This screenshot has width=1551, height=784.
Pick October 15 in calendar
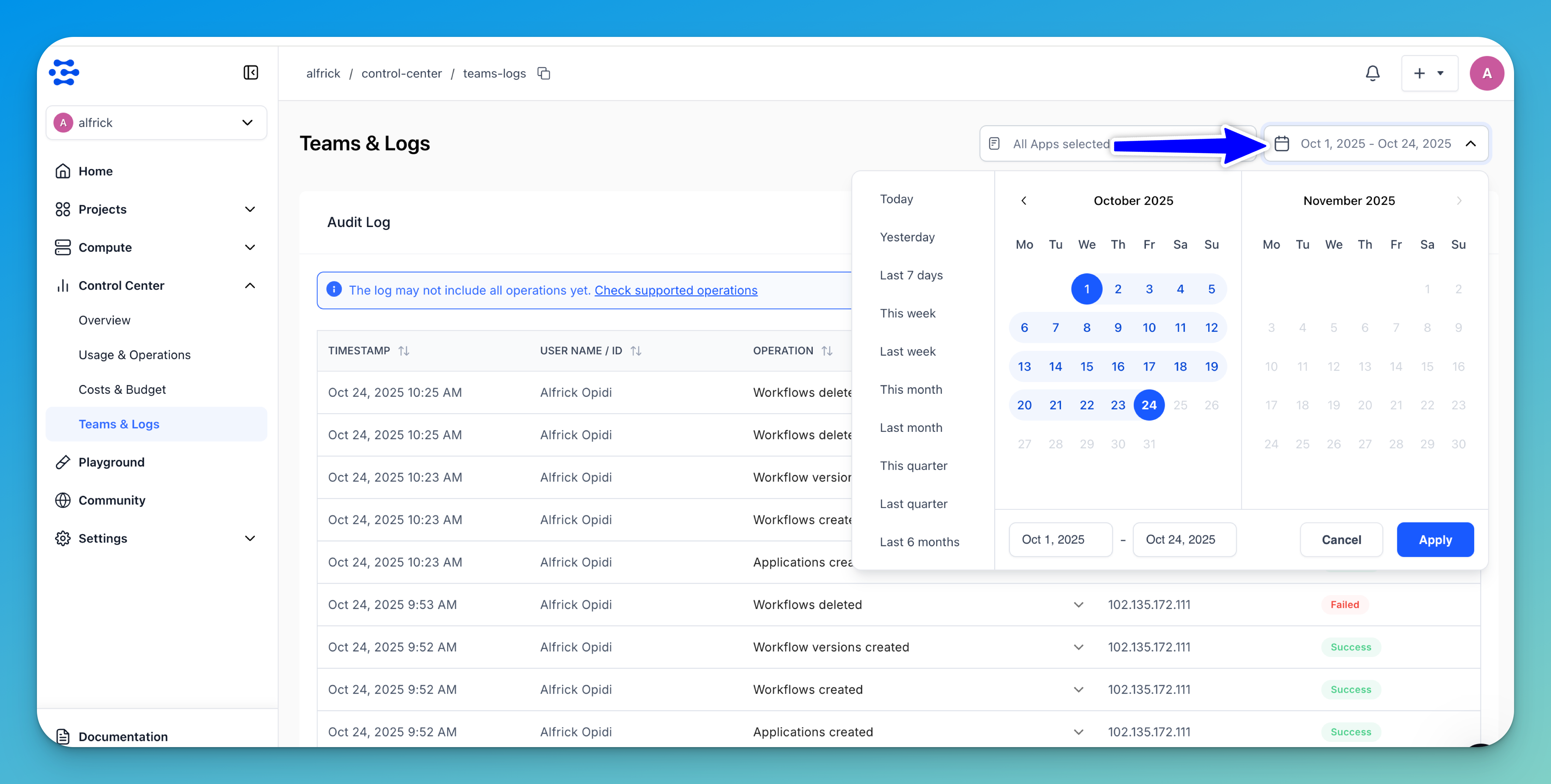point(1086,367)
